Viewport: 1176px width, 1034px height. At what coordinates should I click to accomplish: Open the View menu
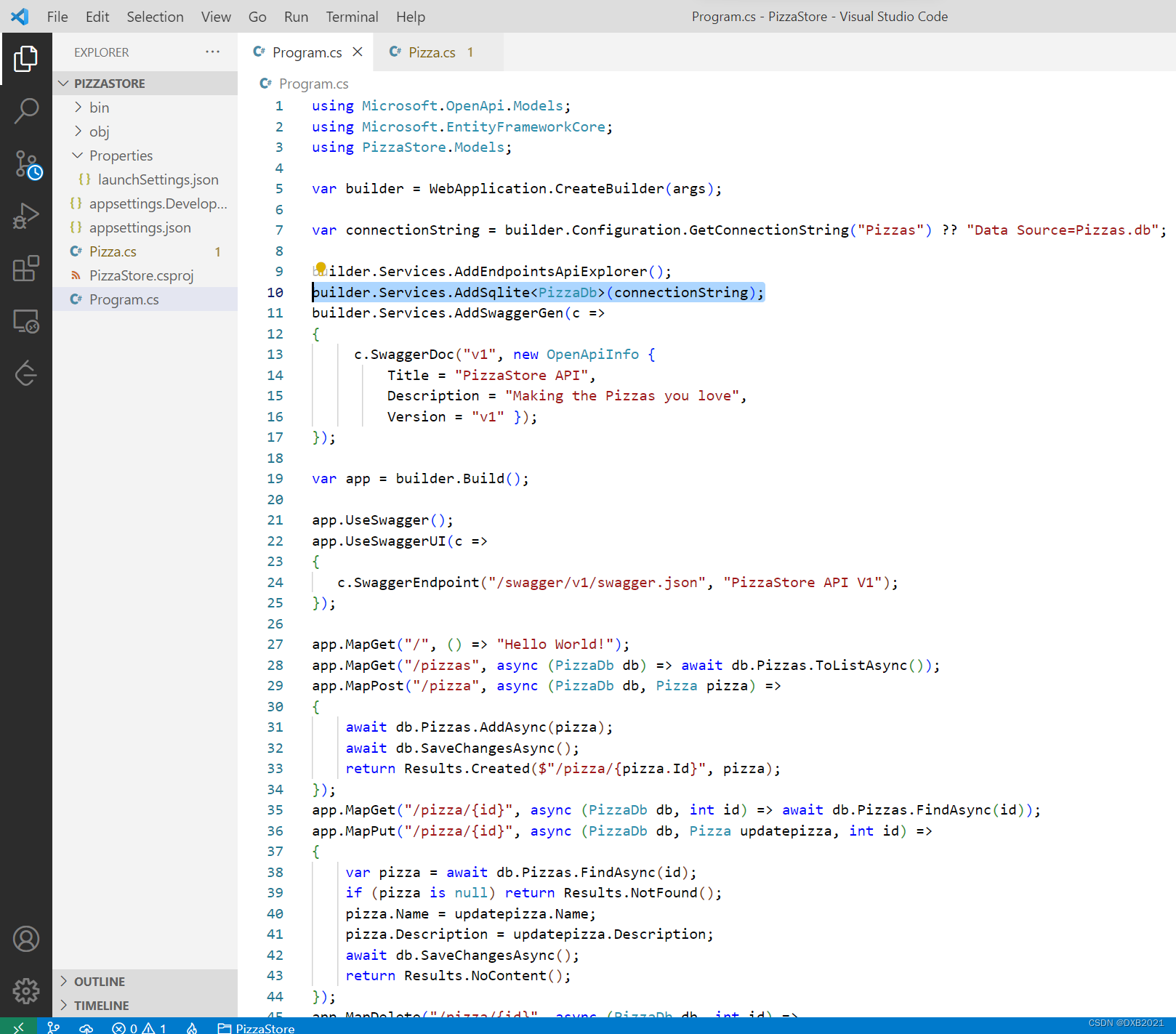216,17
